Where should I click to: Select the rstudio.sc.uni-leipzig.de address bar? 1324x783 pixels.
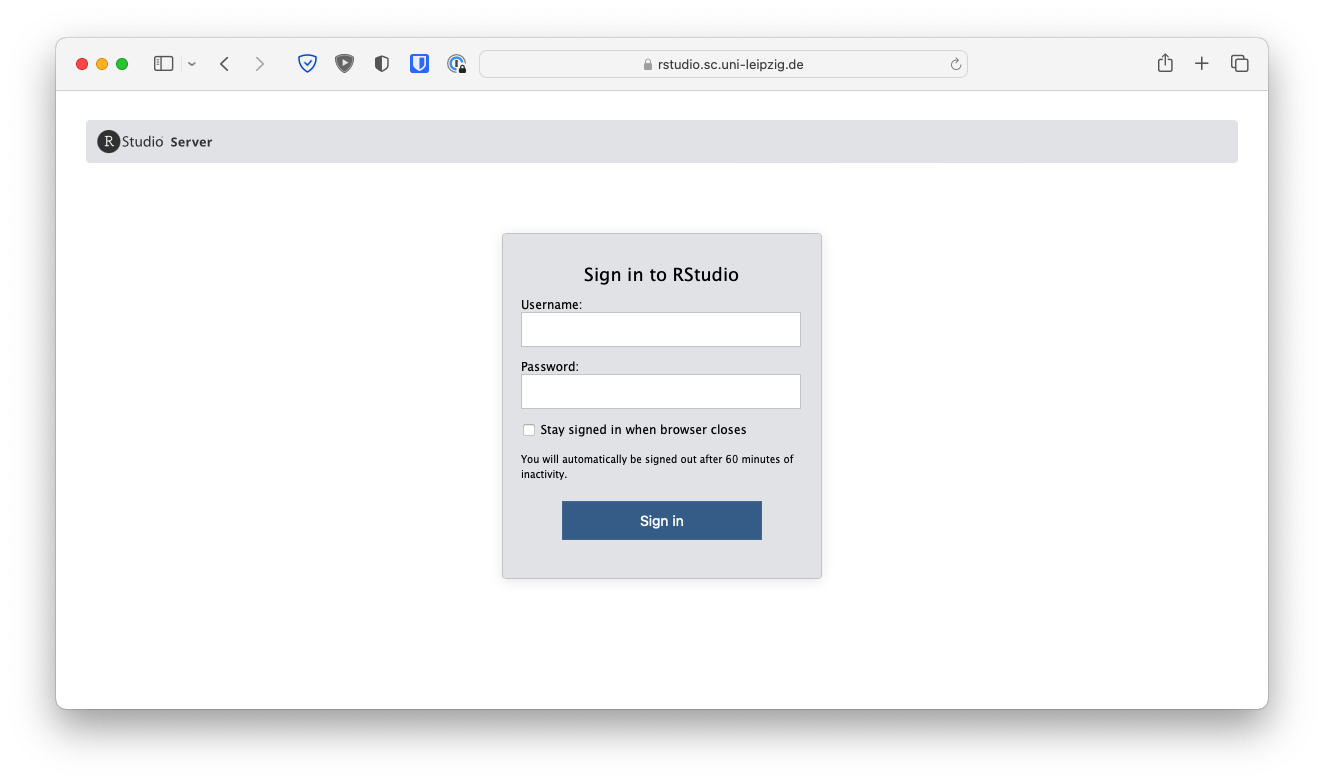pos(723,64)
